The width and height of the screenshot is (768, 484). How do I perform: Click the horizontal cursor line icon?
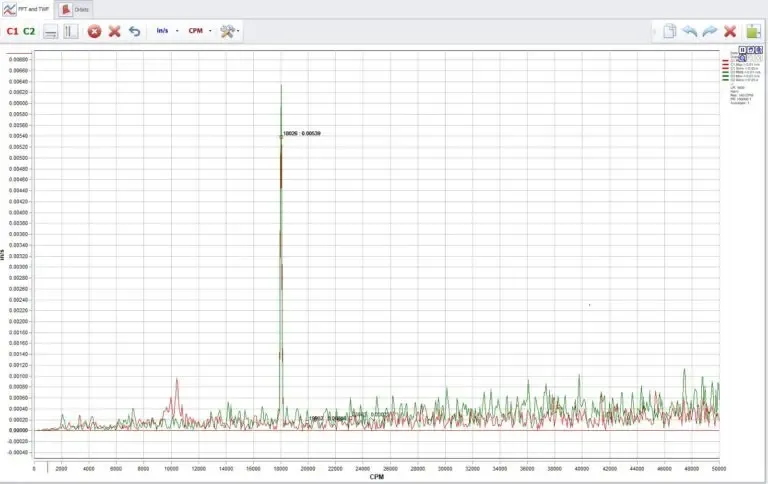pyautogui.click(x=50, y=32)
